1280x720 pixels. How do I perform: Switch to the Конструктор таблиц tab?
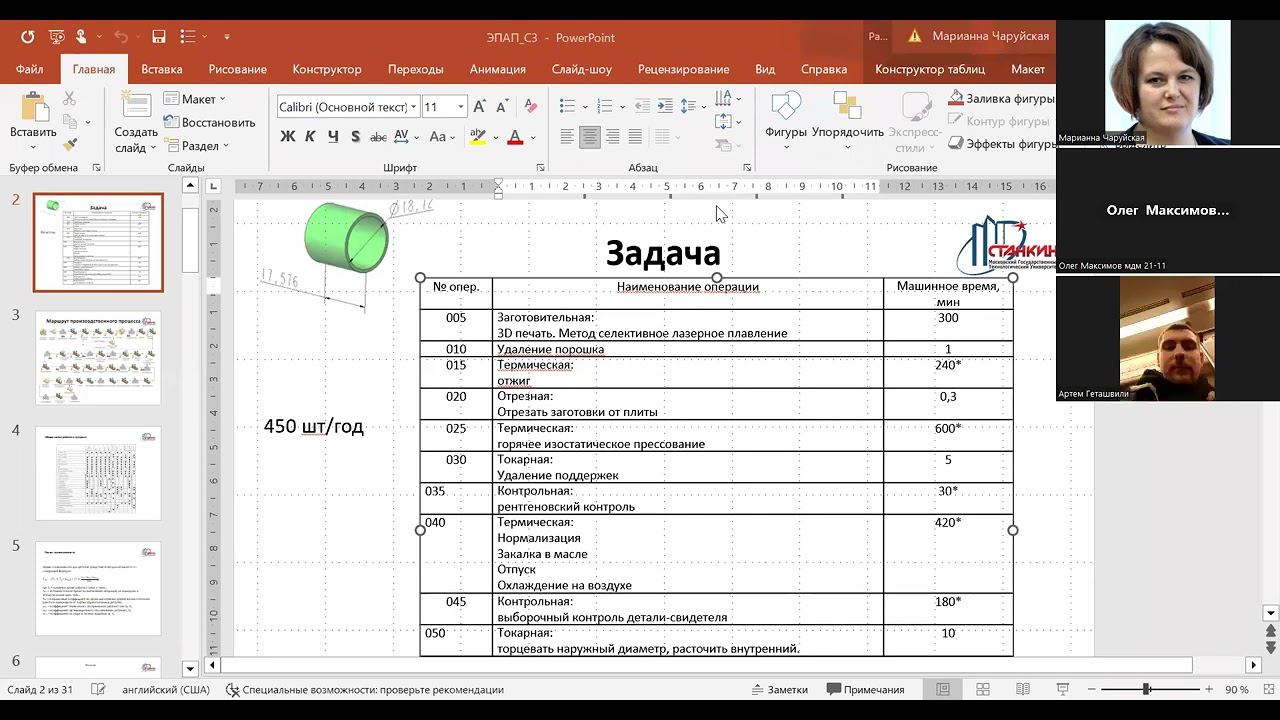[x=930, y=69]
